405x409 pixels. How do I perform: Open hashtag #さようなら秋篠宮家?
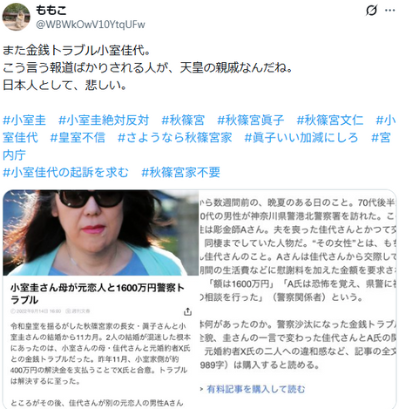[175, 137]
